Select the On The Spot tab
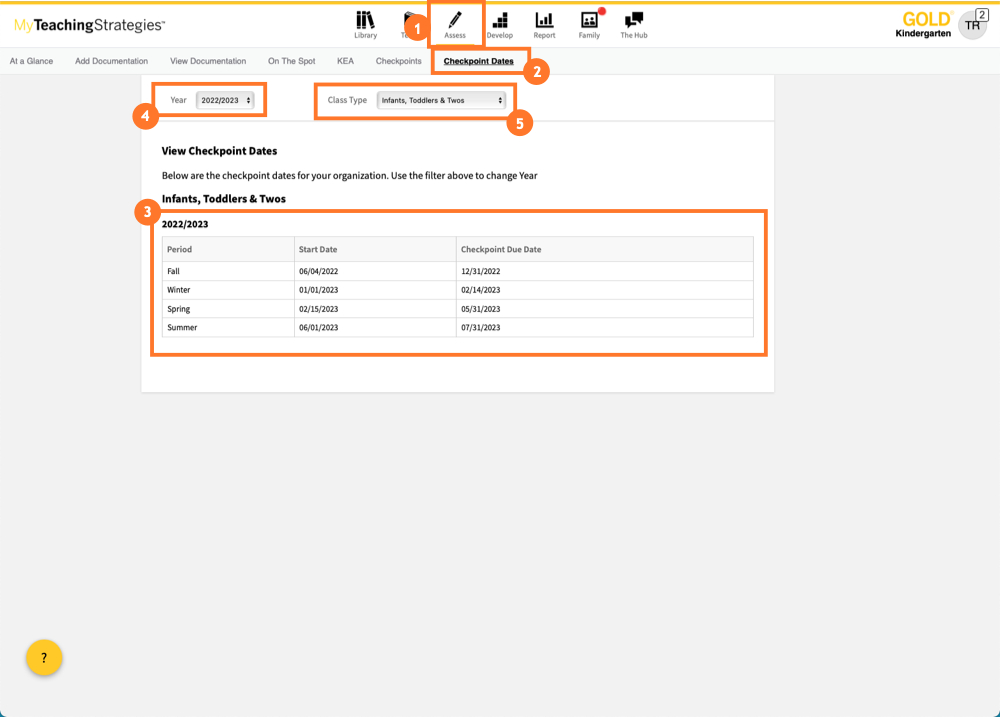The width and height of the screenshot is (1000, 717). [x=291, y=61]
